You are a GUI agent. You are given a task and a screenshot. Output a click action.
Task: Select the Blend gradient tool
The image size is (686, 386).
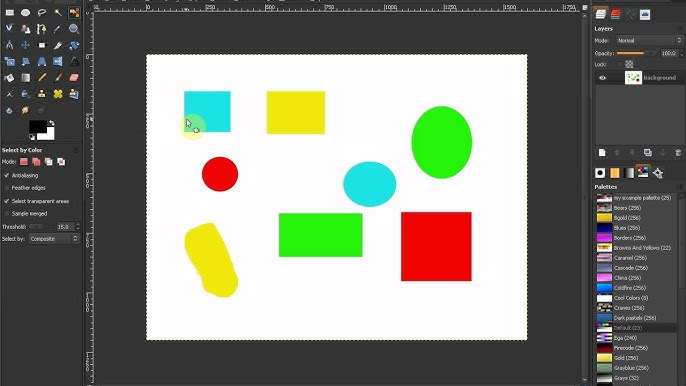(x=26, y=78)
